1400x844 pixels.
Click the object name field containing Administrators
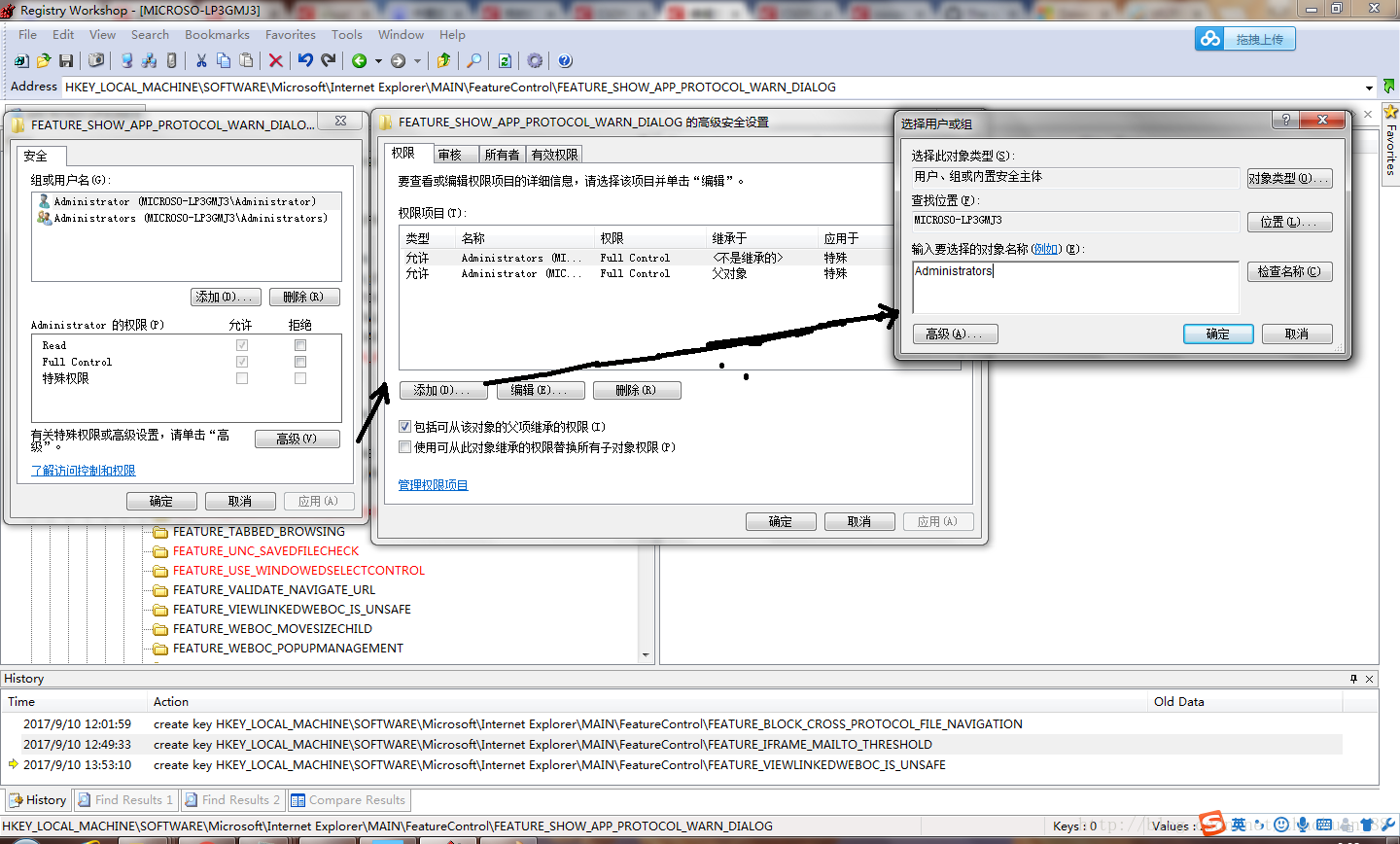[1075, 286]
